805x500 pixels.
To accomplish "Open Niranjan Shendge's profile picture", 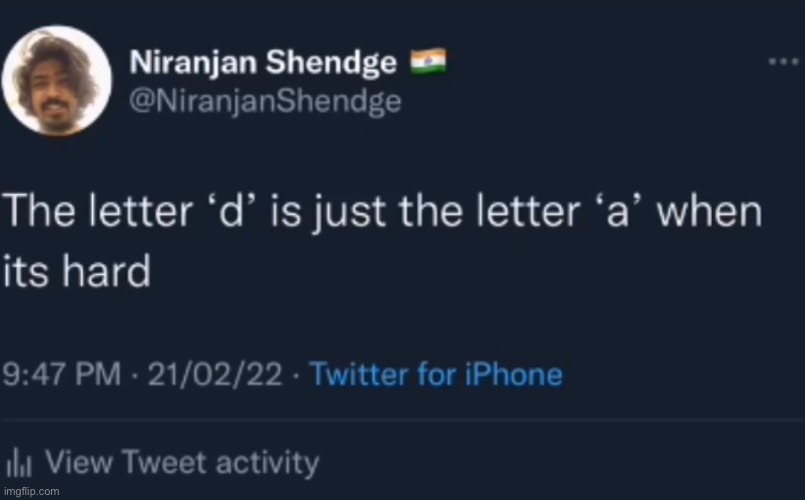I will click(56, 81).
